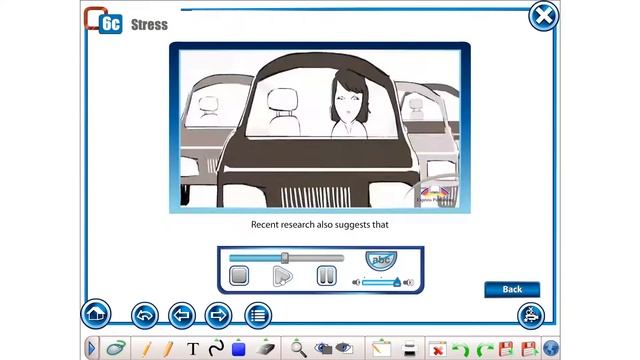Click the green redo arrow
Viewport: 640px width, 360px height.
pyautogui.click(x=484, y=350)
